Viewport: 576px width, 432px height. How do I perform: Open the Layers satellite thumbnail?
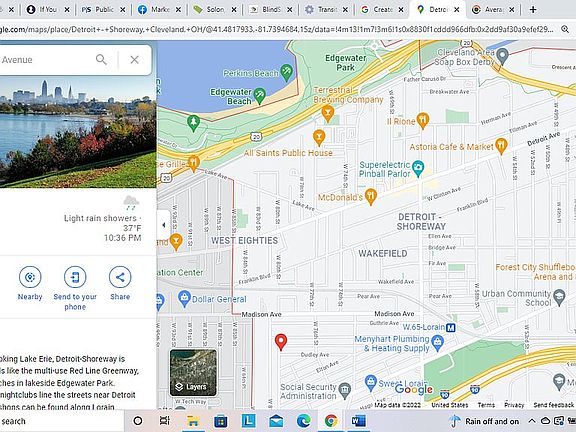point(193,372)
